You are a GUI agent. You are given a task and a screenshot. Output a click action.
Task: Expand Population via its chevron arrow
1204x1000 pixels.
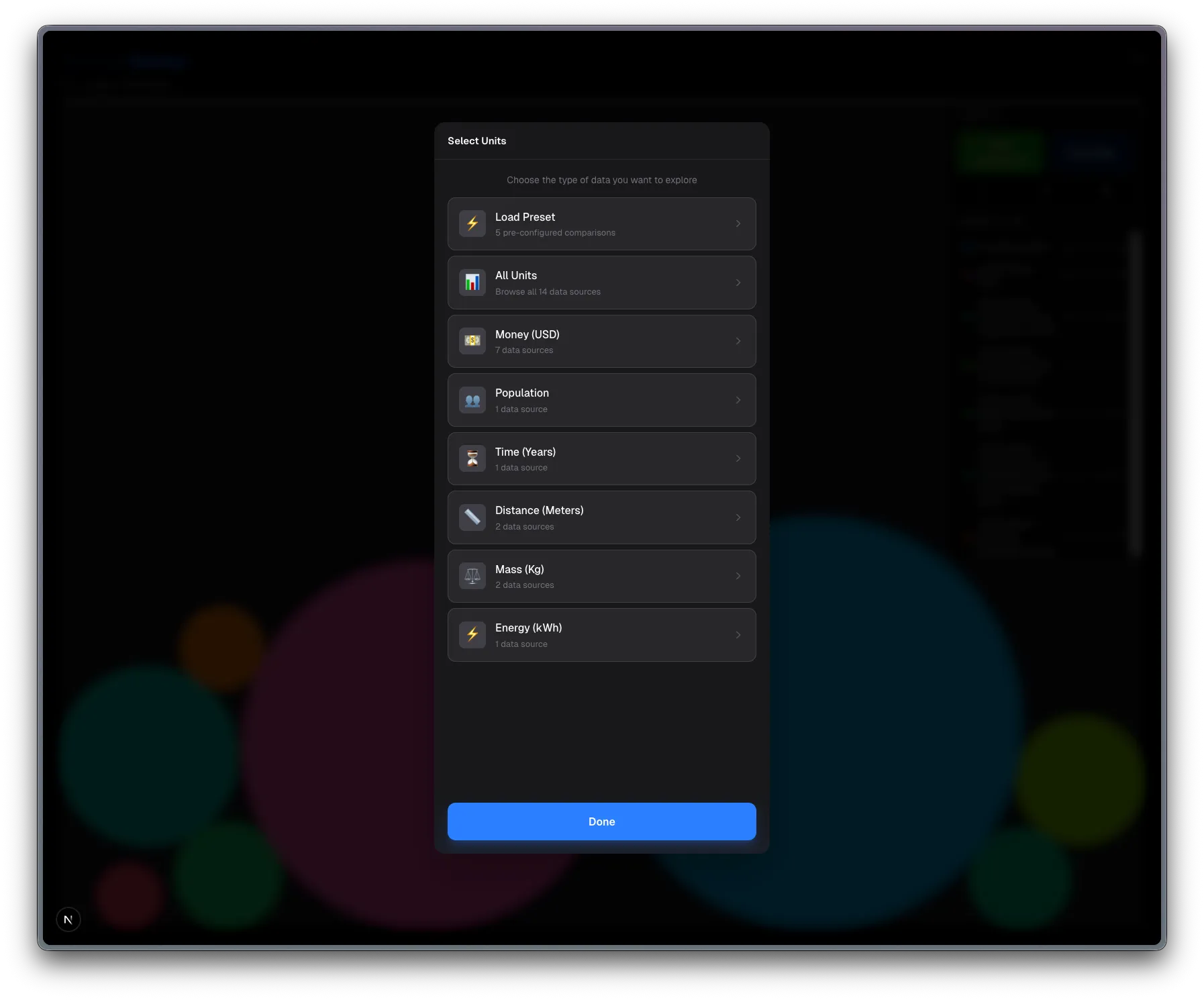tap(738, 400)
